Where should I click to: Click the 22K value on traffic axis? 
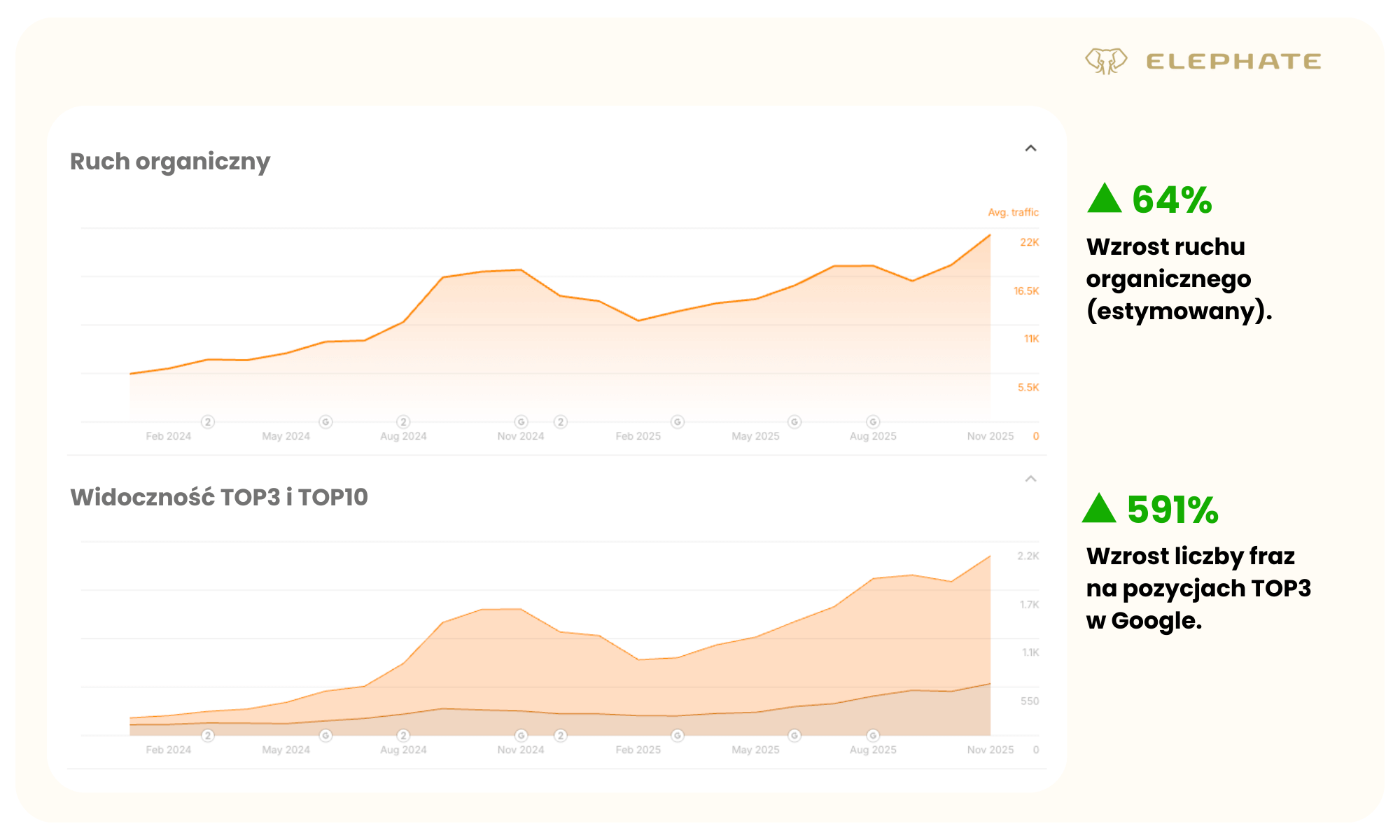point(1029,242)
